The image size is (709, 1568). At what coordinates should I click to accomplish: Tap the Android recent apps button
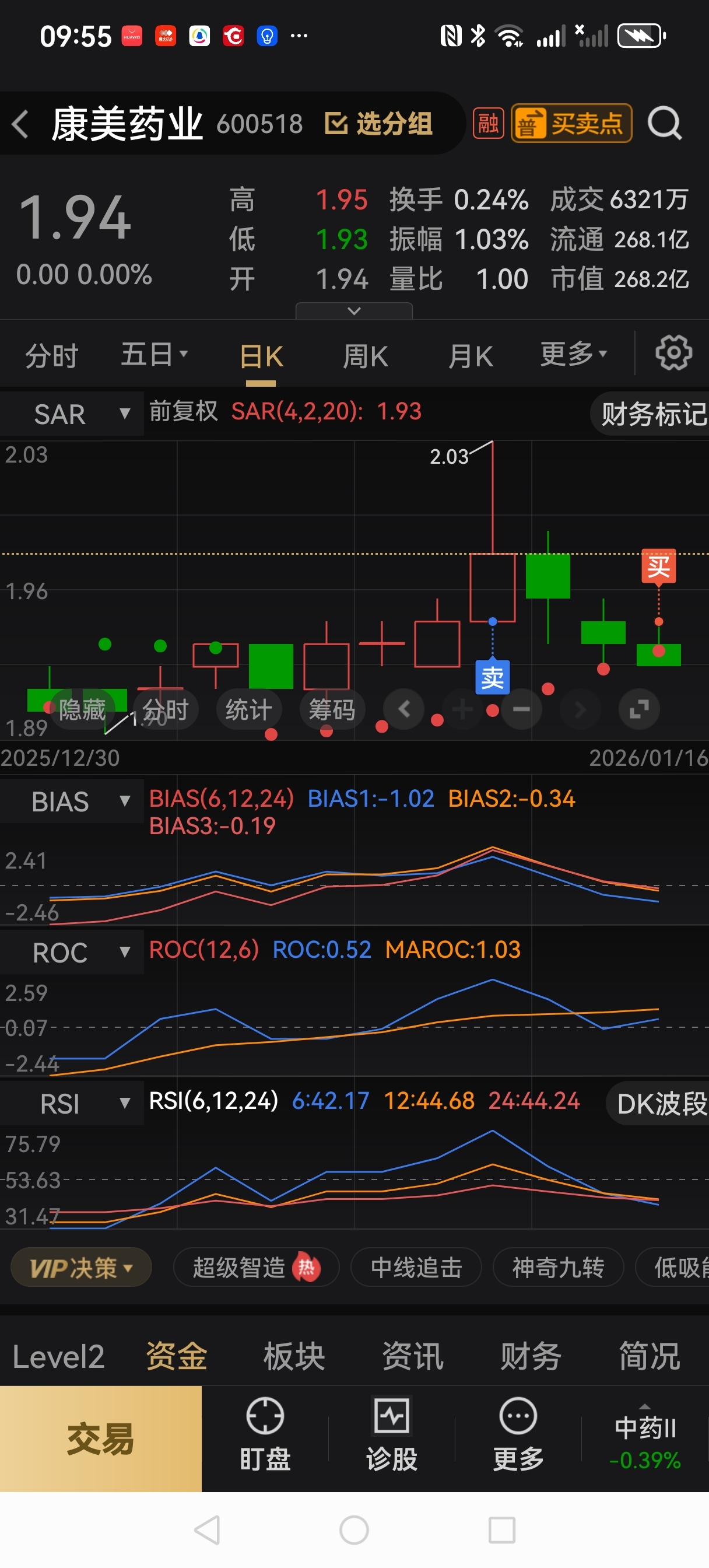click(x=502, y=1529)
